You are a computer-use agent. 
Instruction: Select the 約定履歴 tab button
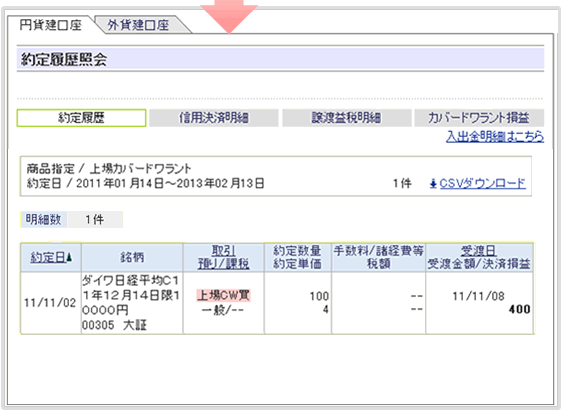[x=81, y=118]
